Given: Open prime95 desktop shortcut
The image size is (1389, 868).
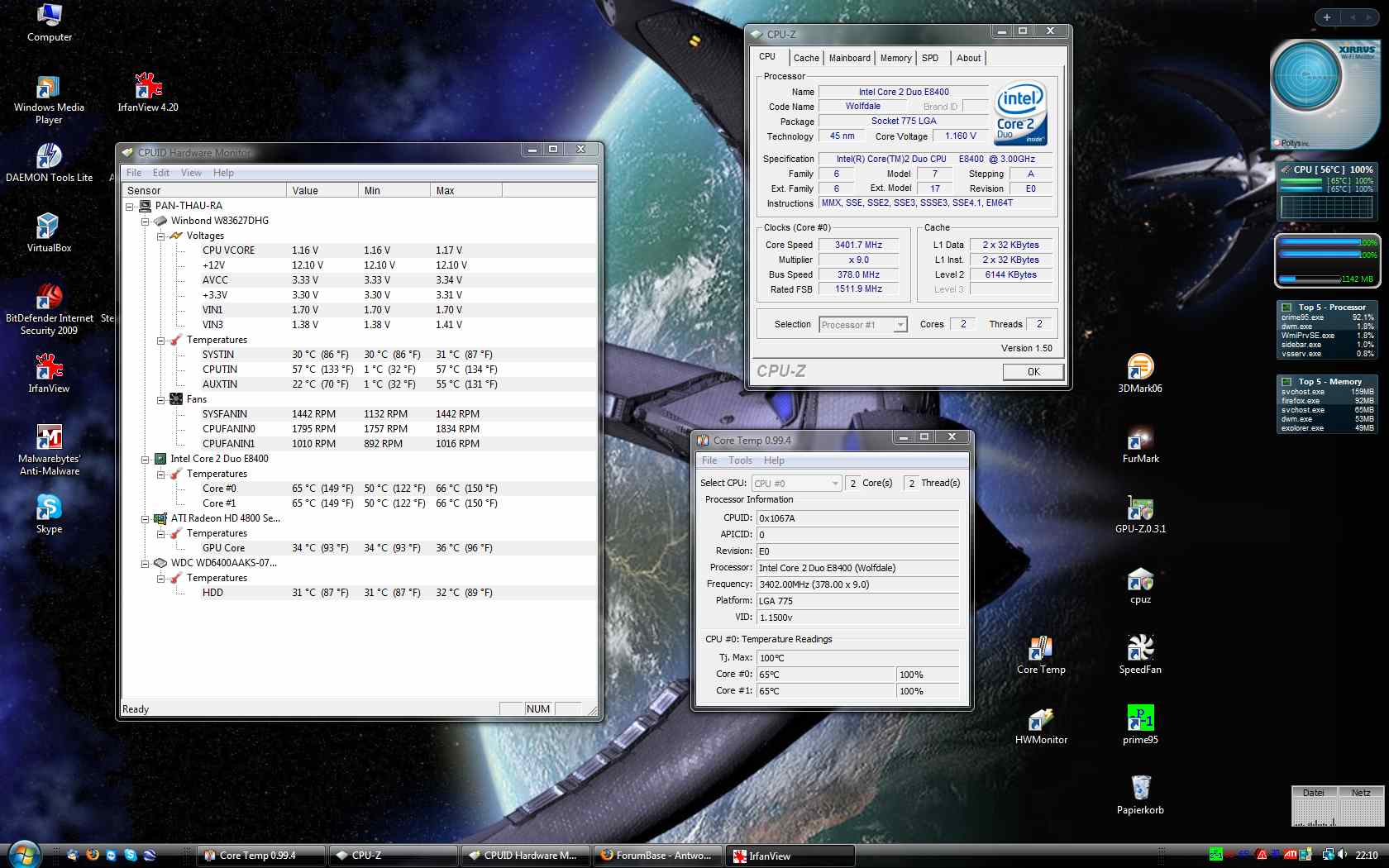Looking at the screenshot, I should click(1140, 725).
